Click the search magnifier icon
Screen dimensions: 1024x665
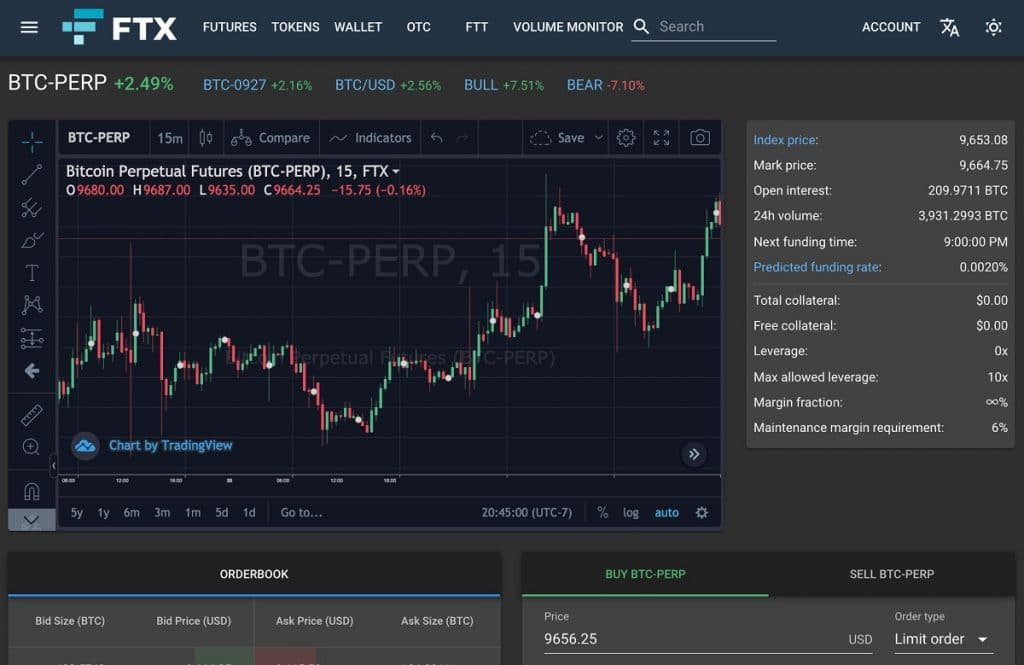pyautogui.click(x=641, y=27)
